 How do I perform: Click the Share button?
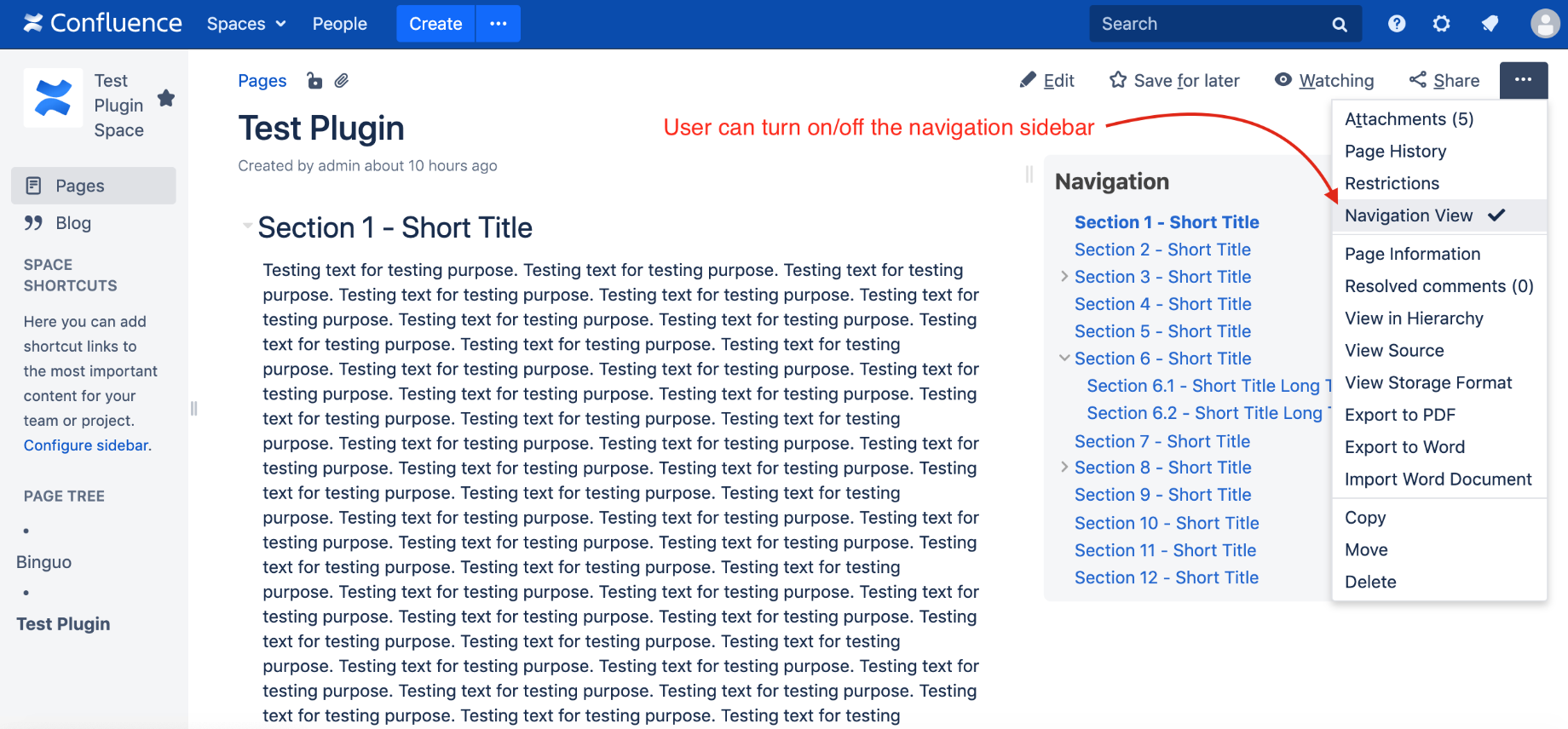click(x=1444, y=81)
